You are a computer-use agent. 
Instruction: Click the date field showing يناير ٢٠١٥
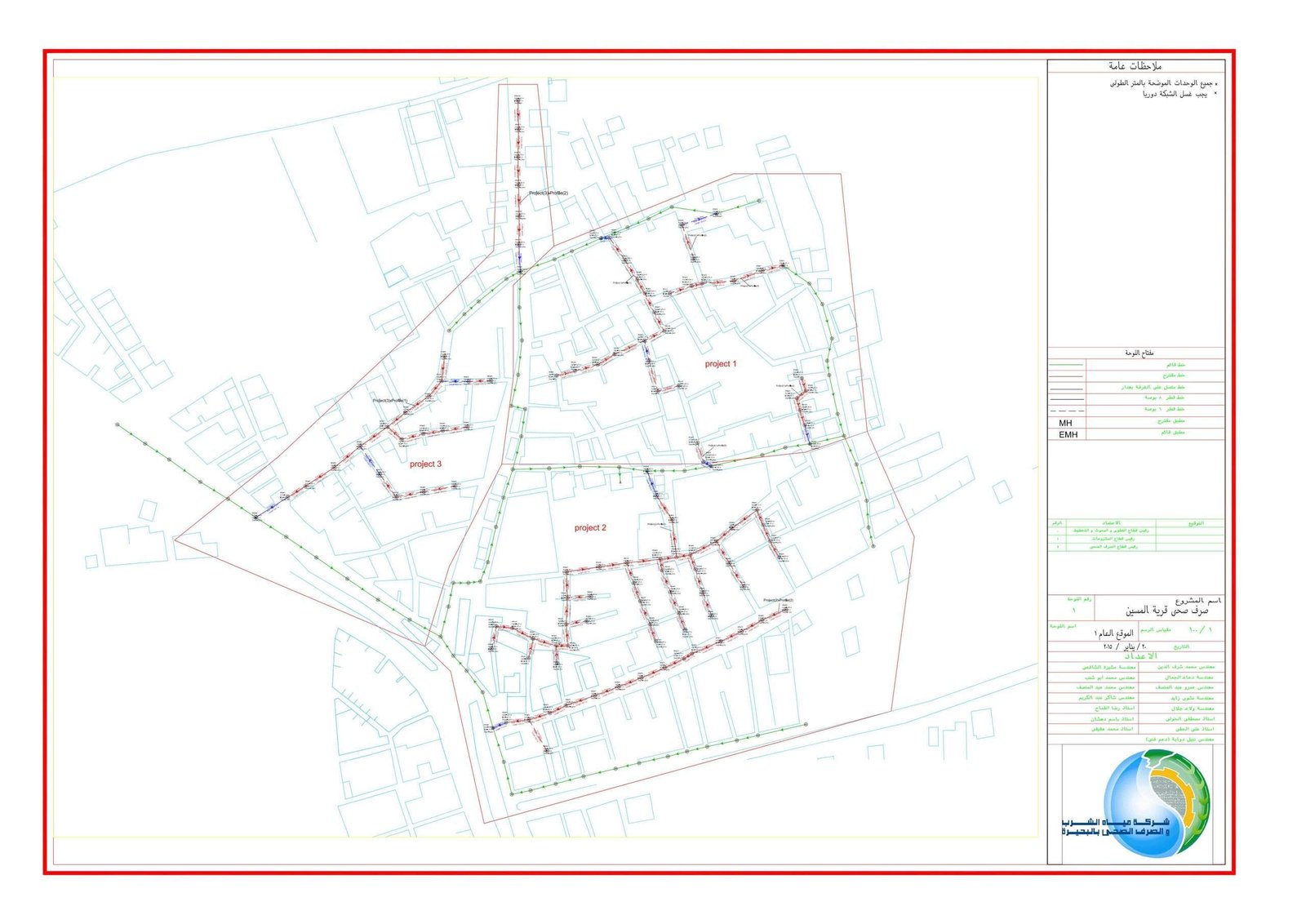(x=1126, y=646)
